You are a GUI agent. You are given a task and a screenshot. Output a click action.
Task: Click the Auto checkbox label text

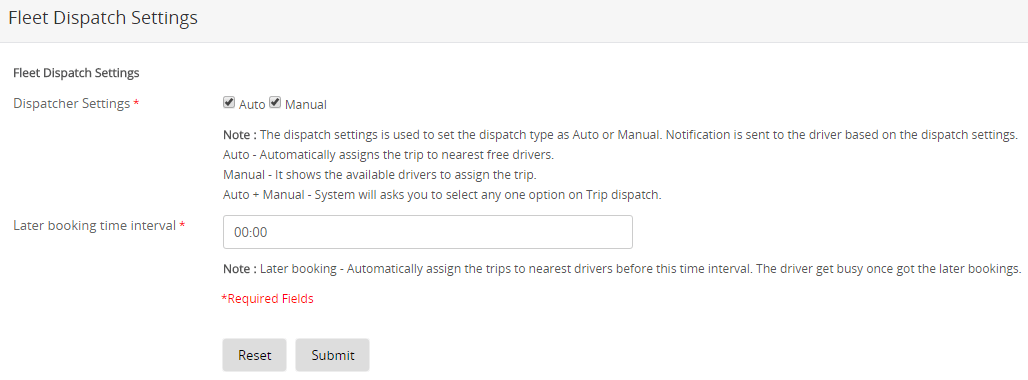click(x=252, y=104)
